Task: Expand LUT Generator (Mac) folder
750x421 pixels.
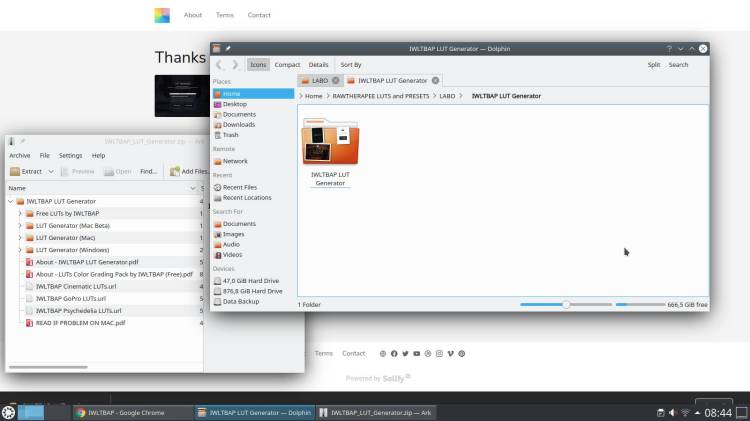Action: pyautogui.click(x=20, y=238)
